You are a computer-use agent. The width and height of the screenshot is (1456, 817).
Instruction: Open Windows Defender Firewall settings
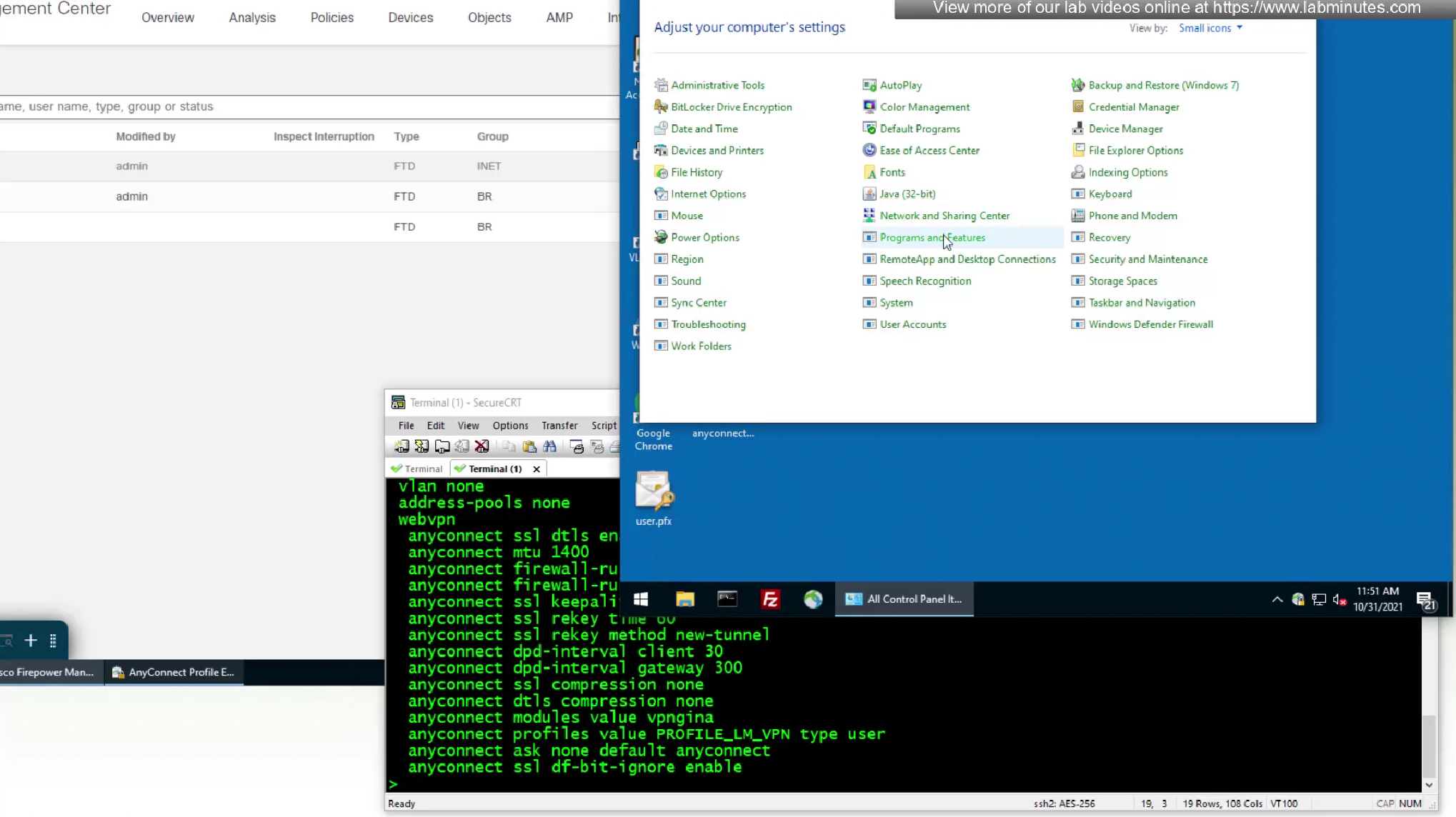pyautogui.click(x=1150, y=324)
